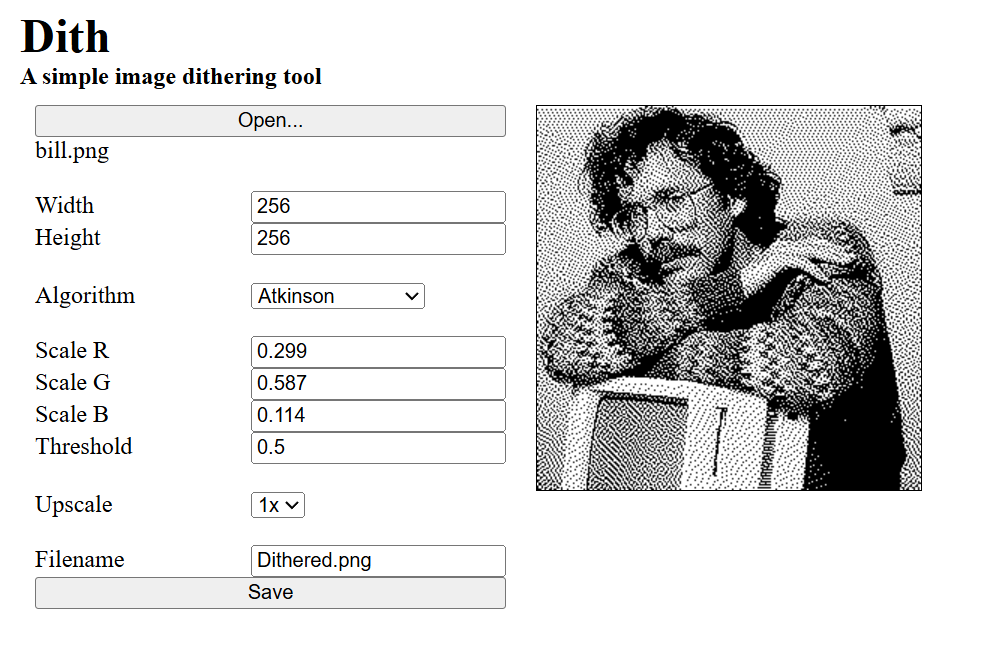Click the Threshold label
Viewport: 1001px width, 672px height.
(84, 447)
